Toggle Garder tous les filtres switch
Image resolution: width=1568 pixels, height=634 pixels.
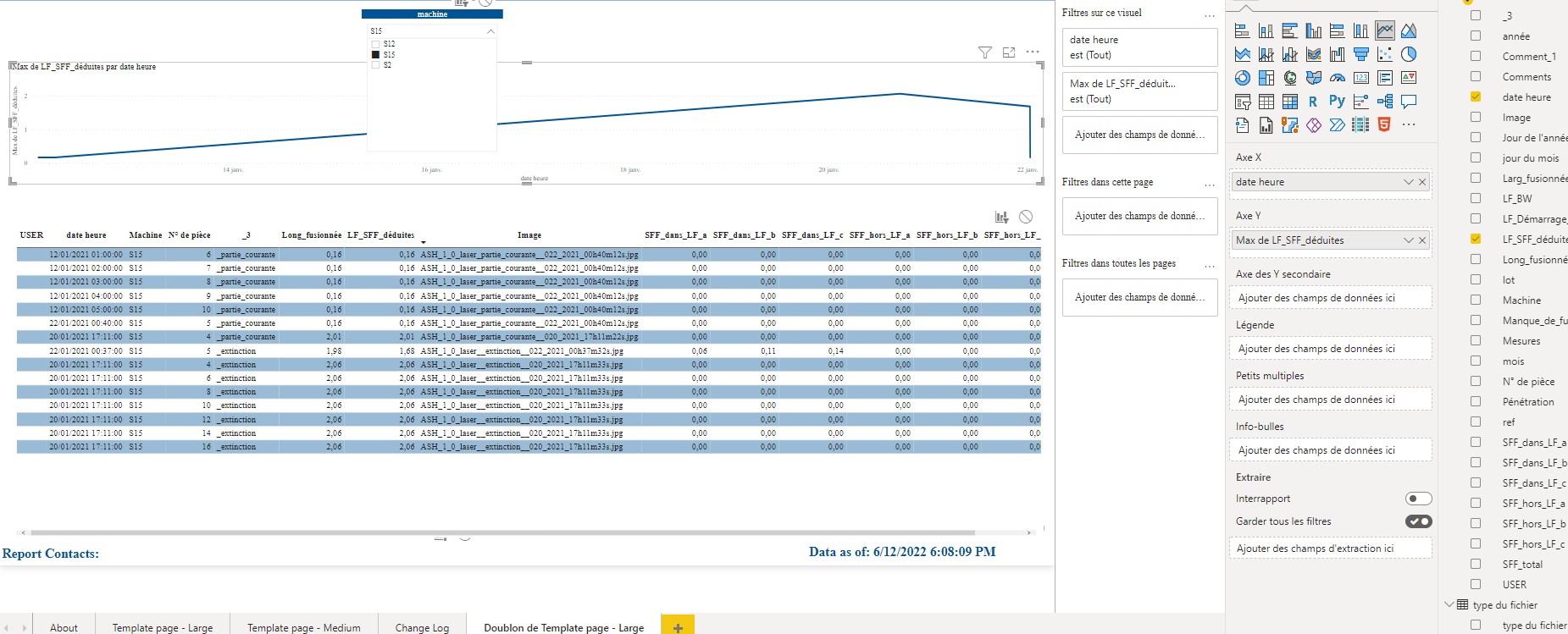[x=1418, y=521]
